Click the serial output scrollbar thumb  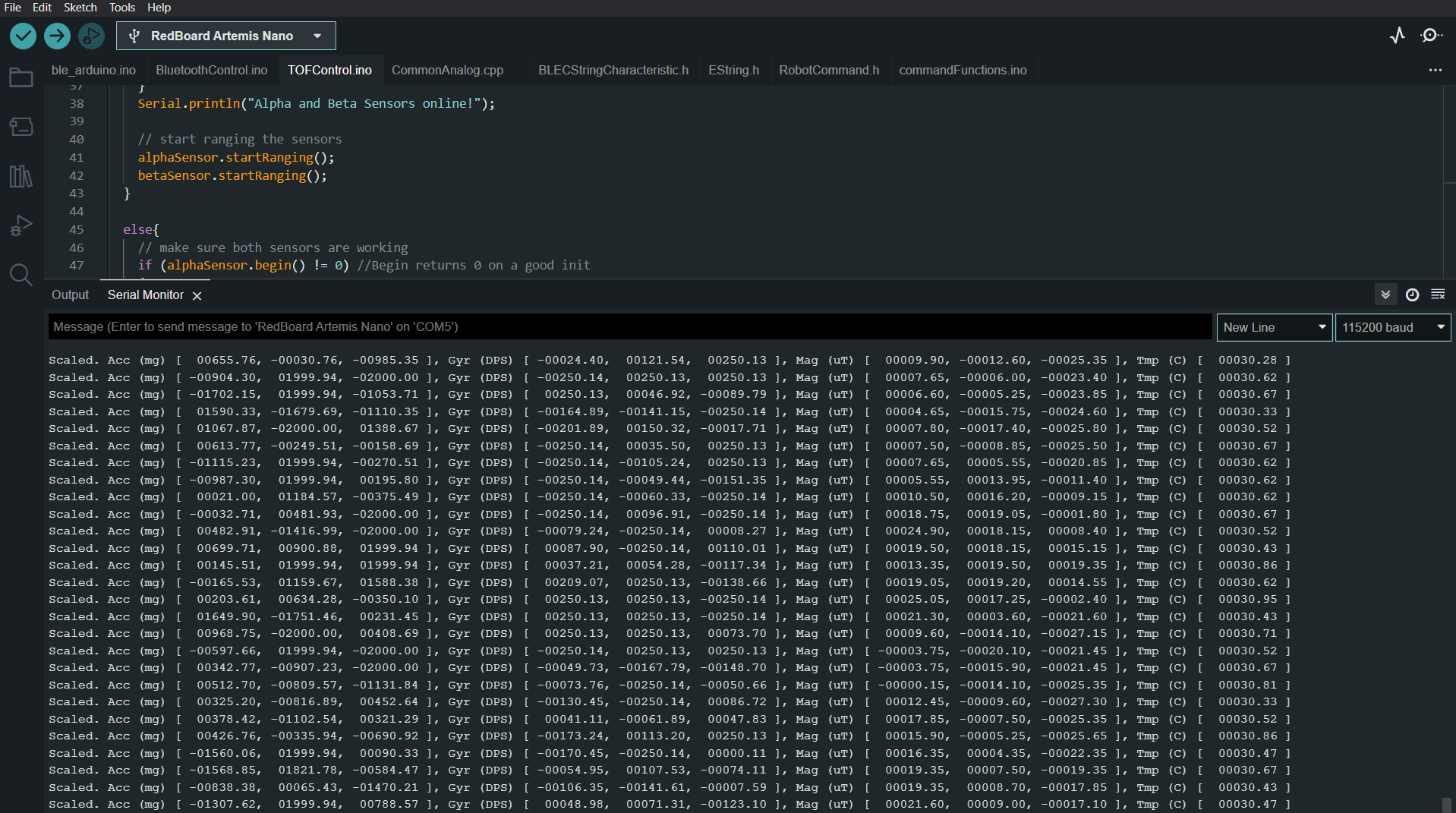click(1447, 805)
